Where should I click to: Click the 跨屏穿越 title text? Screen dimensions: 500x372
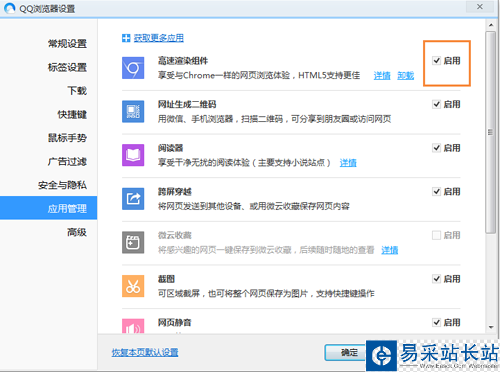(175, 192)
